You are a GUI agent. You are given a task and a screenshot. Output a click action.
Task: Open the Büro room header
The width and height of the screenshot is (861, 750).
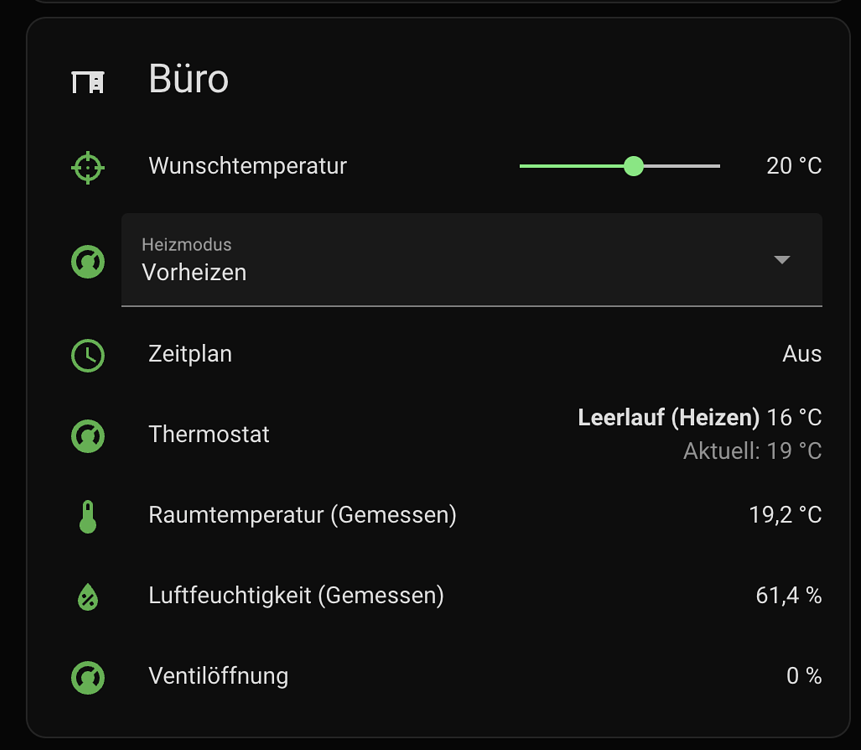(188, 80)
